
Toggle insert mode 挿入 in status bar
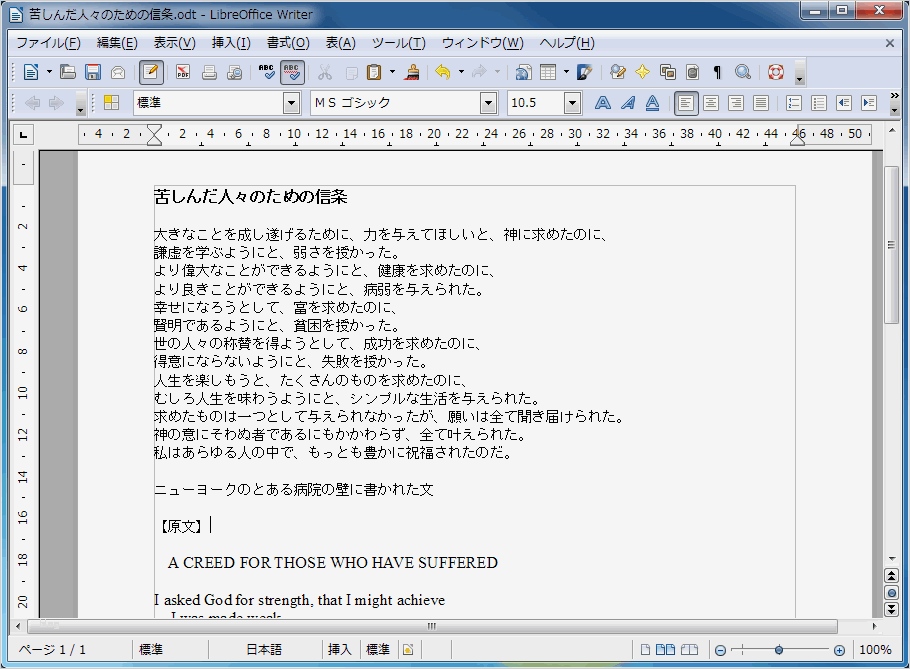pos(340,650)
